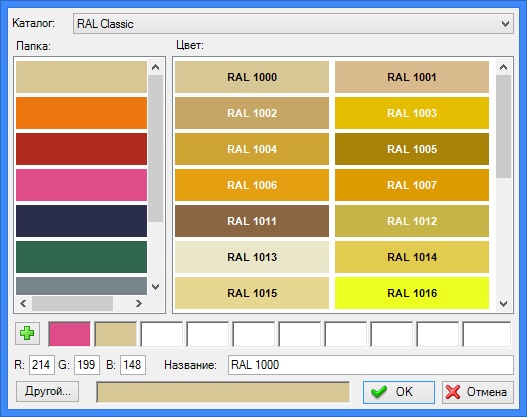Select the pink folder swatch
This screenshot has width=527, height=417.
[x=81, y=185]
